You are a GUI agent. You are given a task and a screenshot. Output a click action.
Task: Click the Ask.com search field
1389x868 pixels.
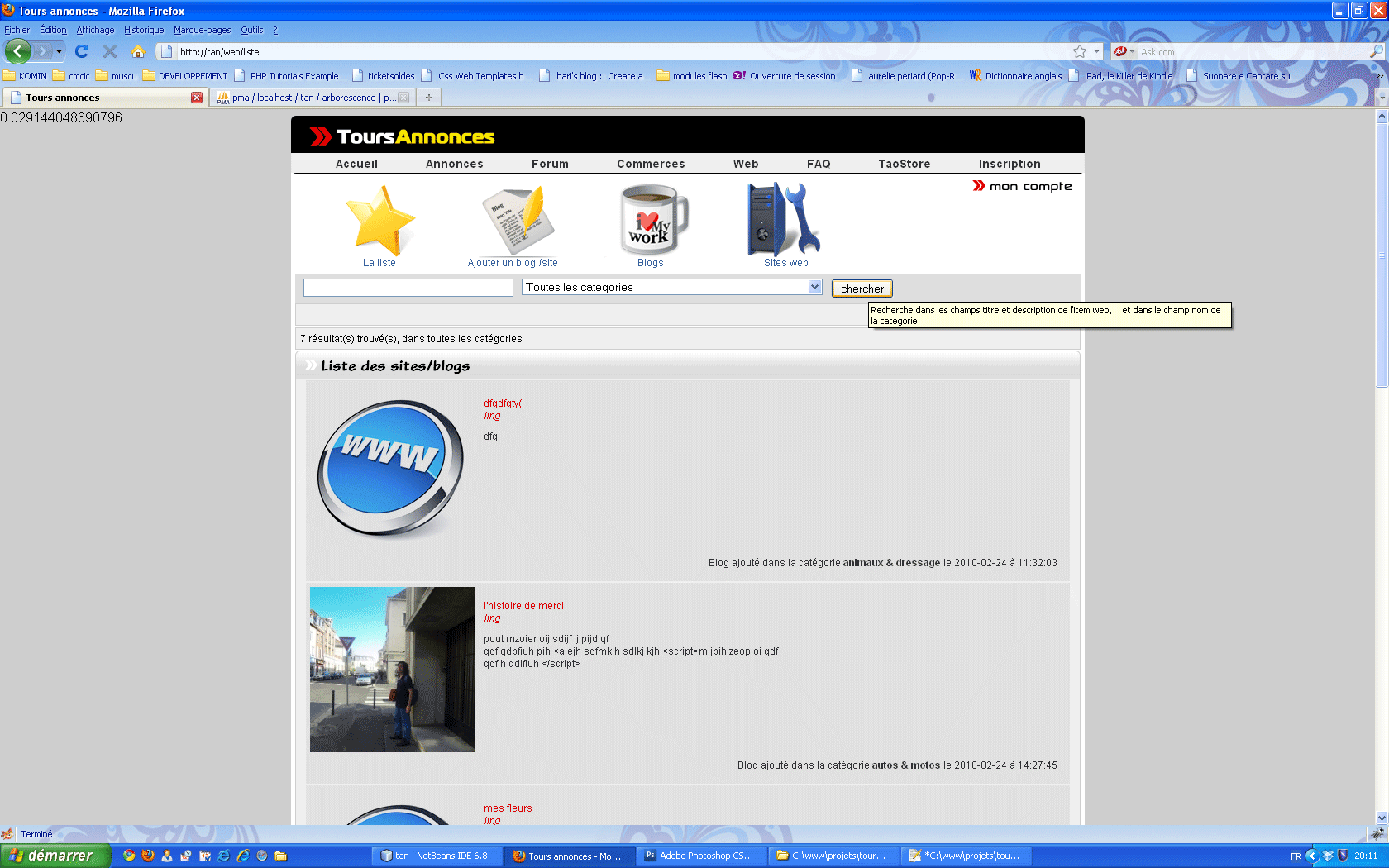coord(1253,51)
